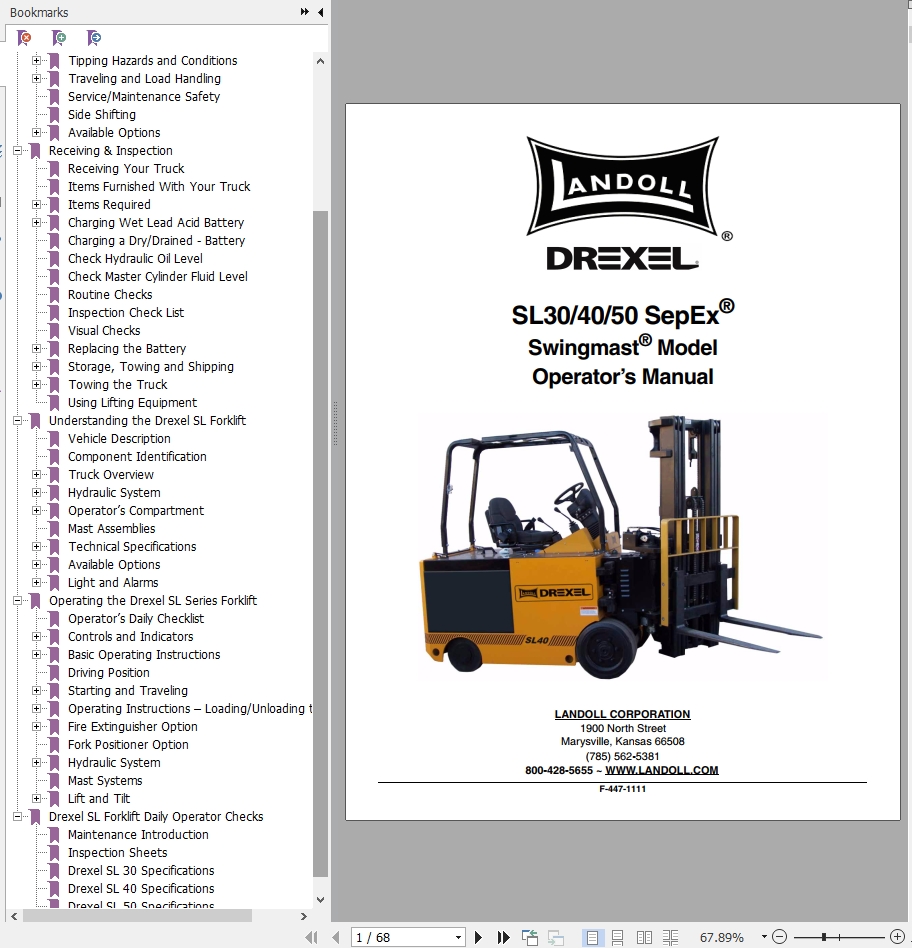Expand the Traveling and Load Handling bookmark
The width and height of the screenshot is (912, 948).
[x=36, y=79]
